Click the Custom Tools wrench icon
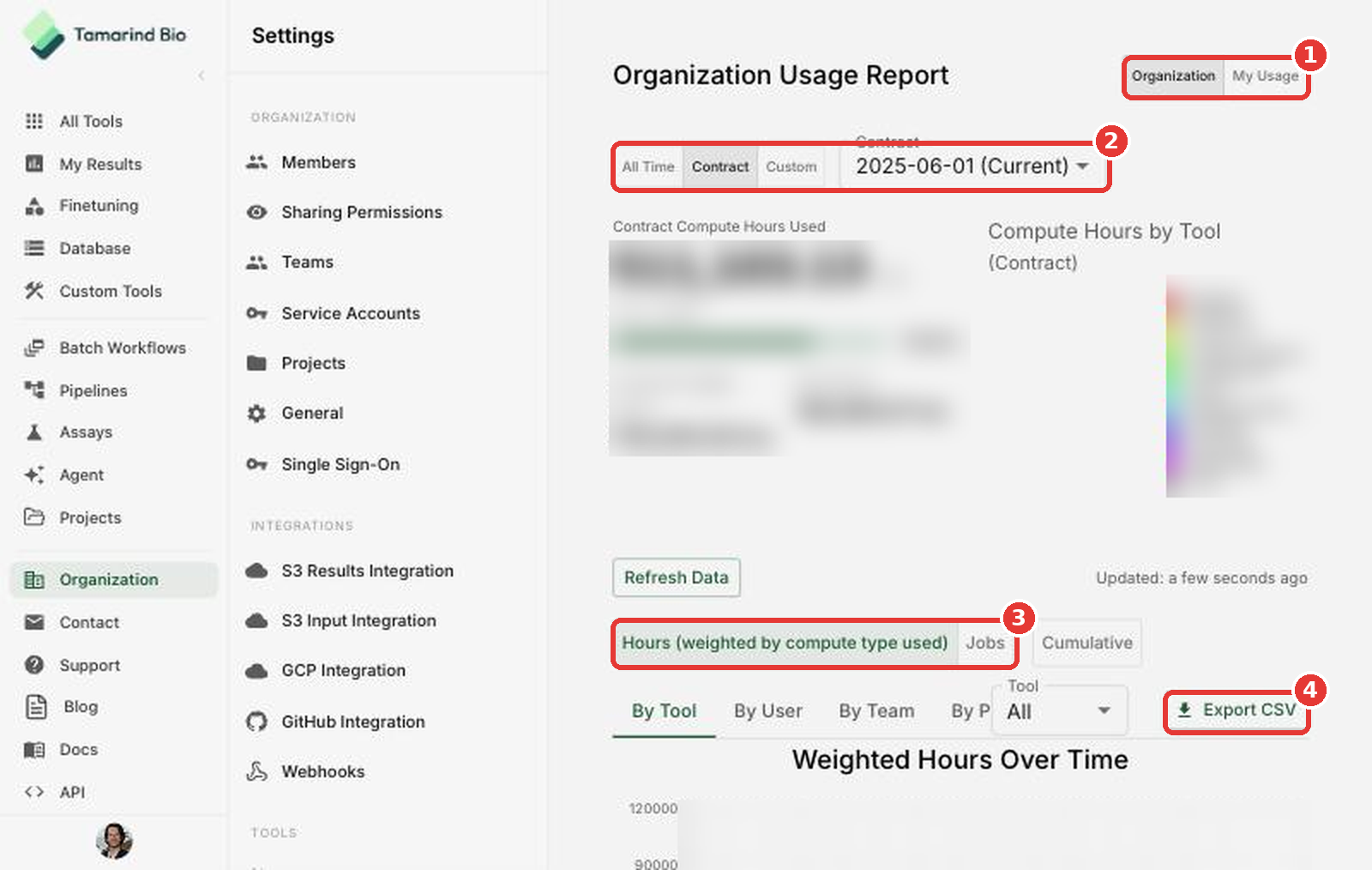 pos(34,291)
